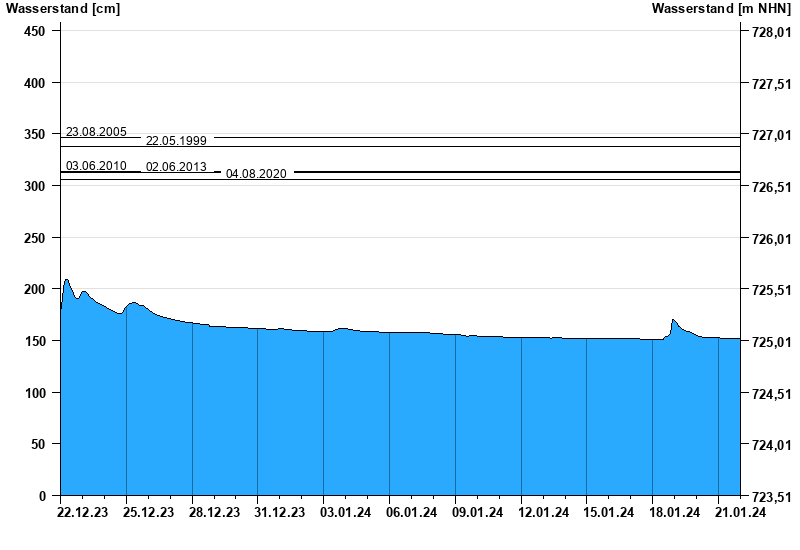Click the 21.01.24 date on the x-axis
The image size is (800, 550).
point(740,513)
